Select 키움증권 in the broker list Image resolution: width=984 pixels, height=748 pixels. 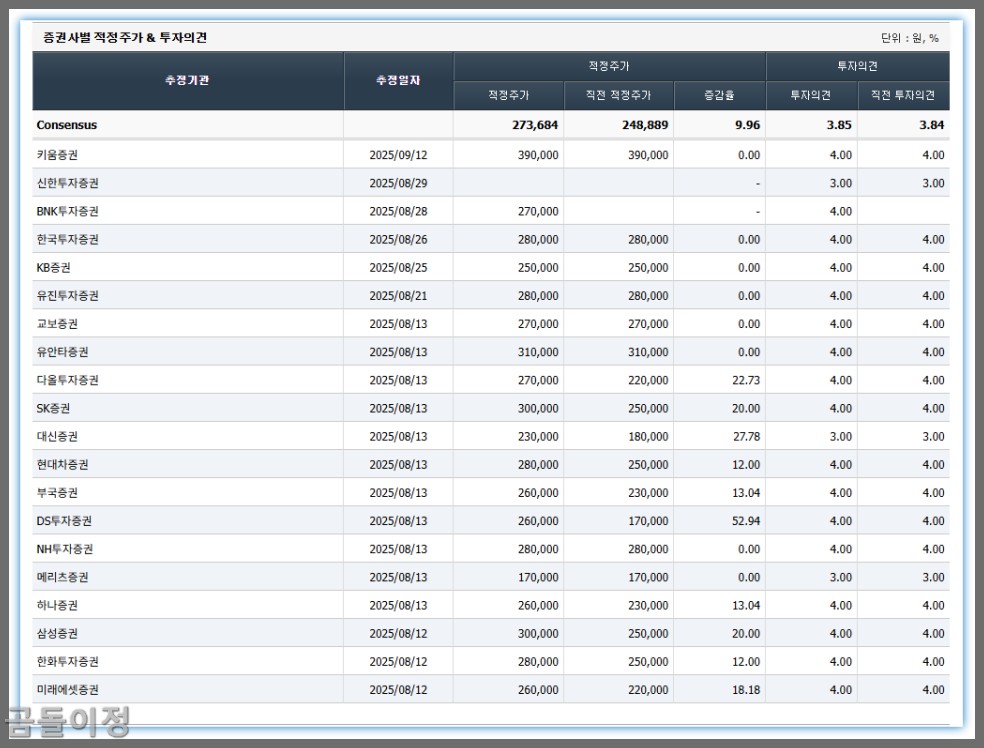point(57,155)
